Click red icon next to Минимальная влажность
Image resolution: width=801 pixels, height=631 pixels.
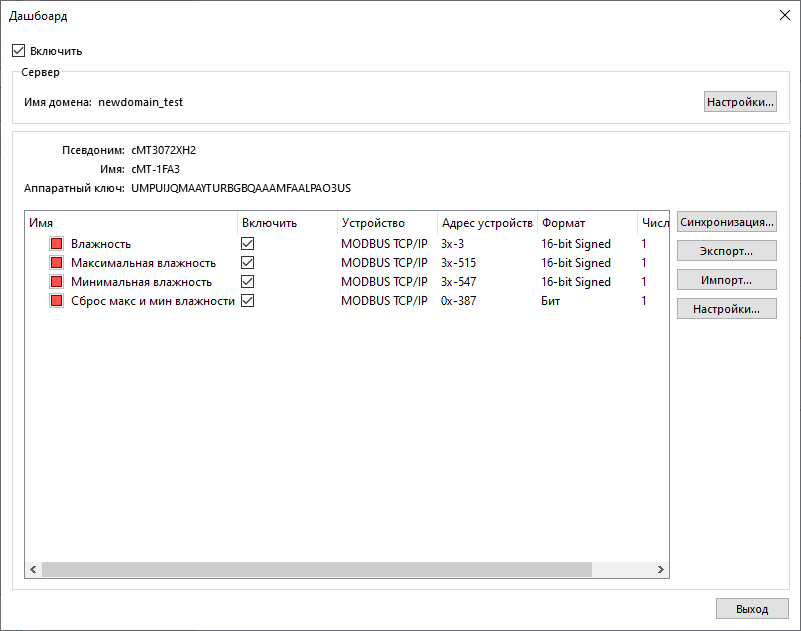tap(57, 282)
